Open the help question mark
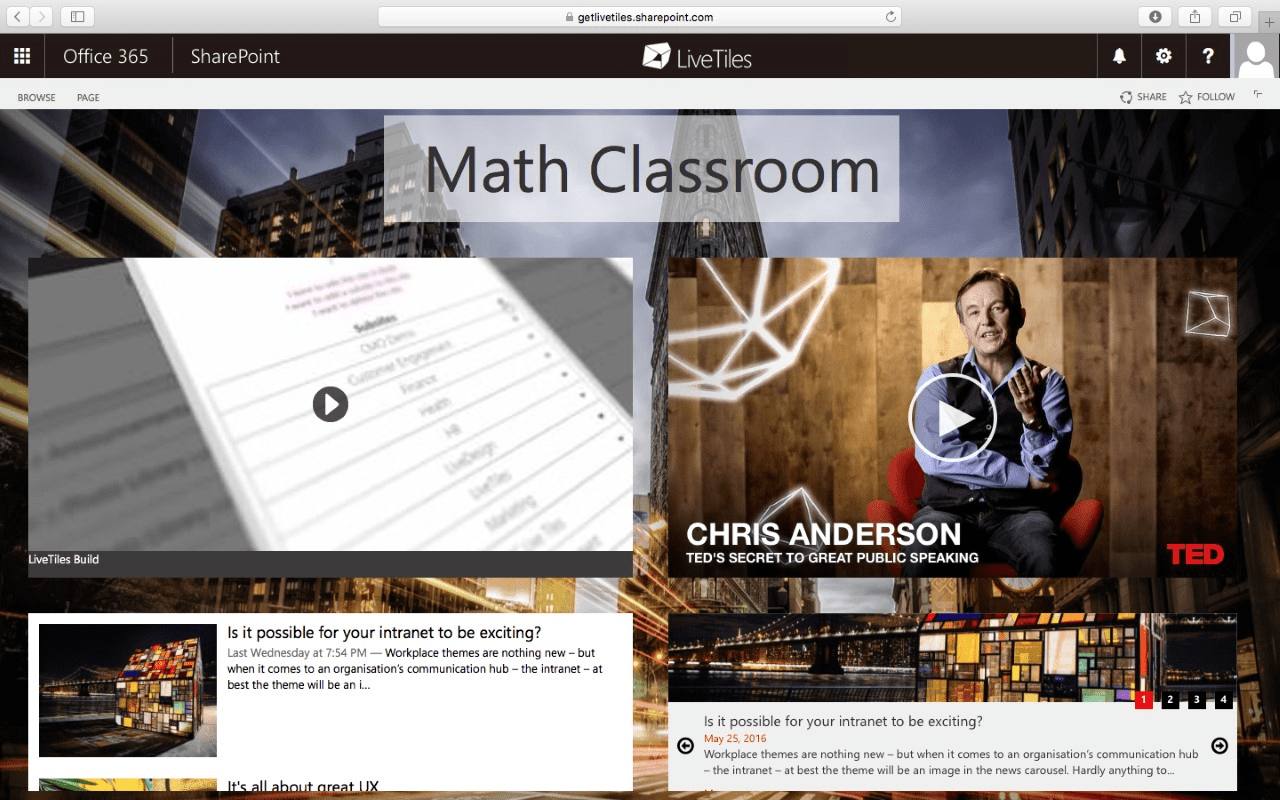 tap(1208, 56)
